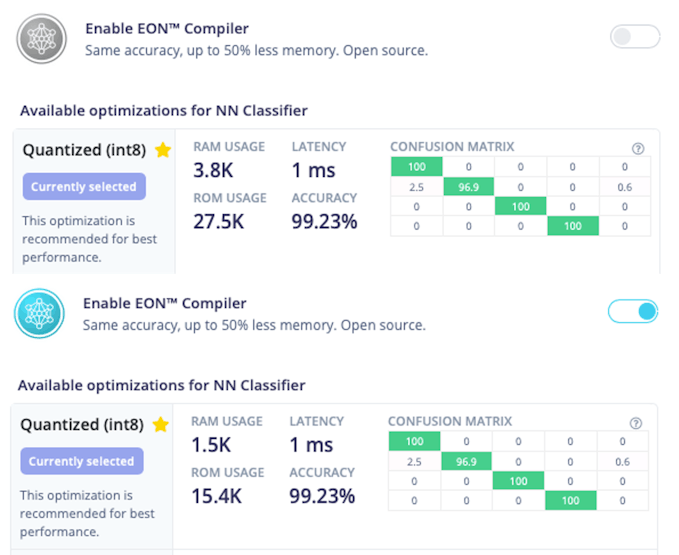Select the upper Quantized (int8) optimization title
679x555 pixels.
85,151
